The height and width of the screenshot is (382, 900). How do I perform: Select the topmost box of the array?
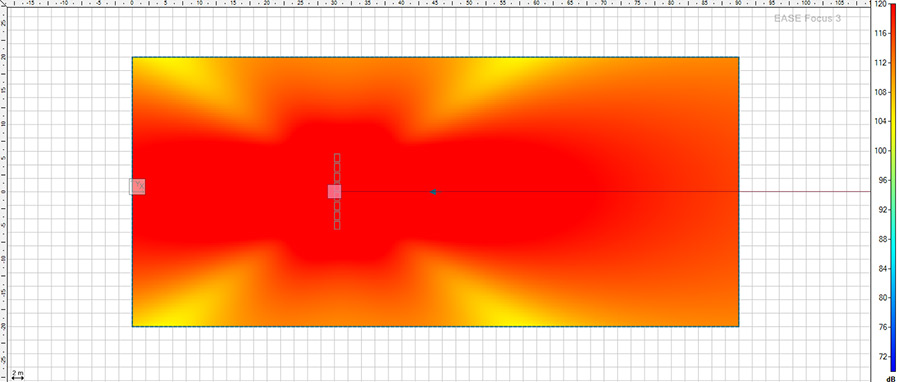click(x=337, y=157)
